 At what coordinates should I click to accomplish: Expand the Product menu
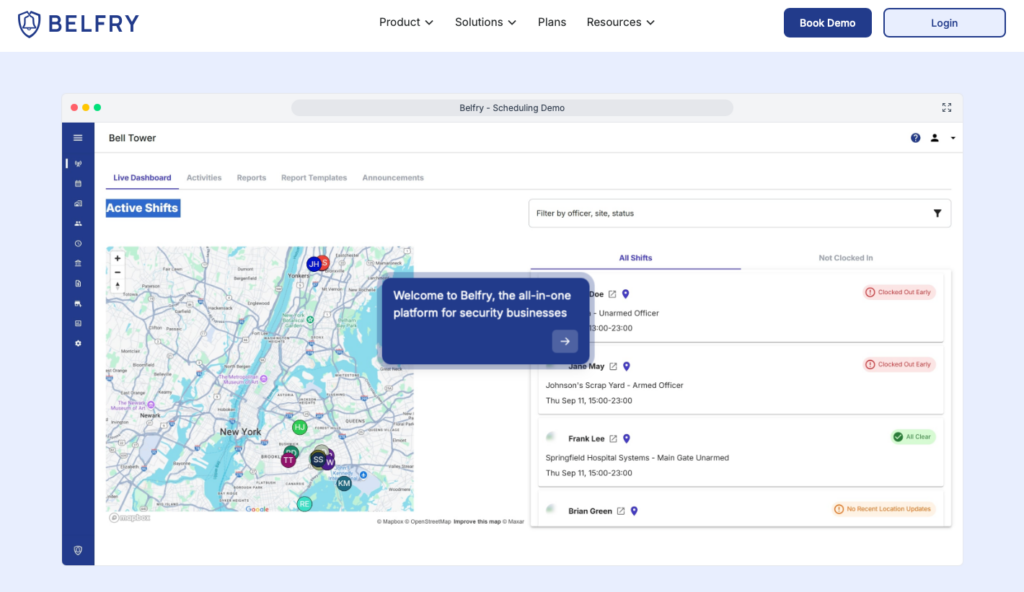click(406, 22)
